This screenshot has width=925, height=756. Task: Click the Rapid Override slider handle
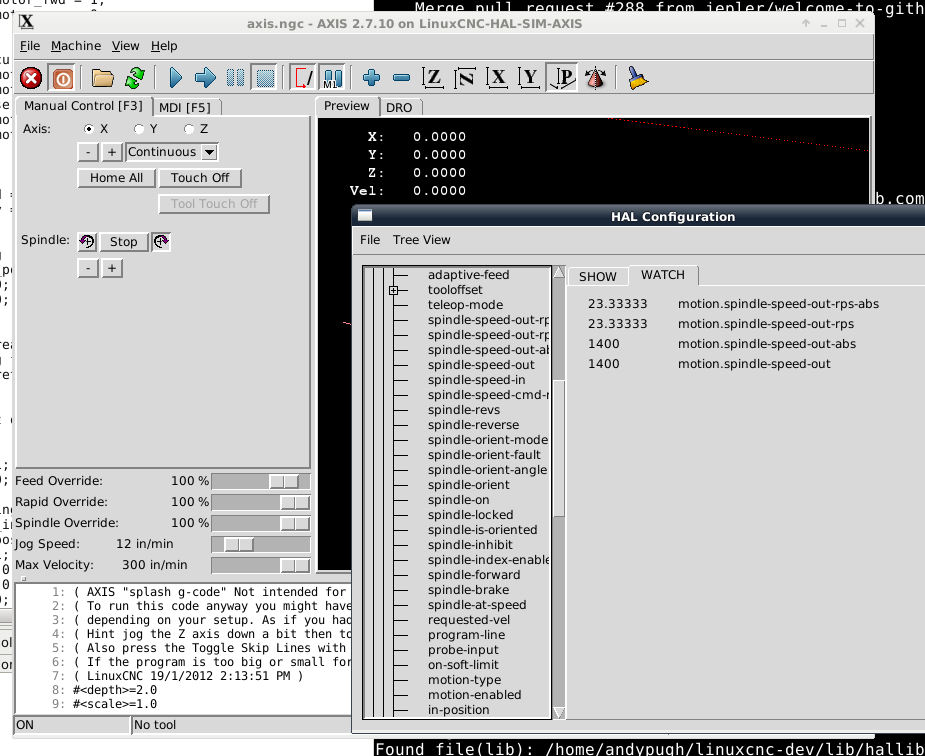tap(295, 502)
